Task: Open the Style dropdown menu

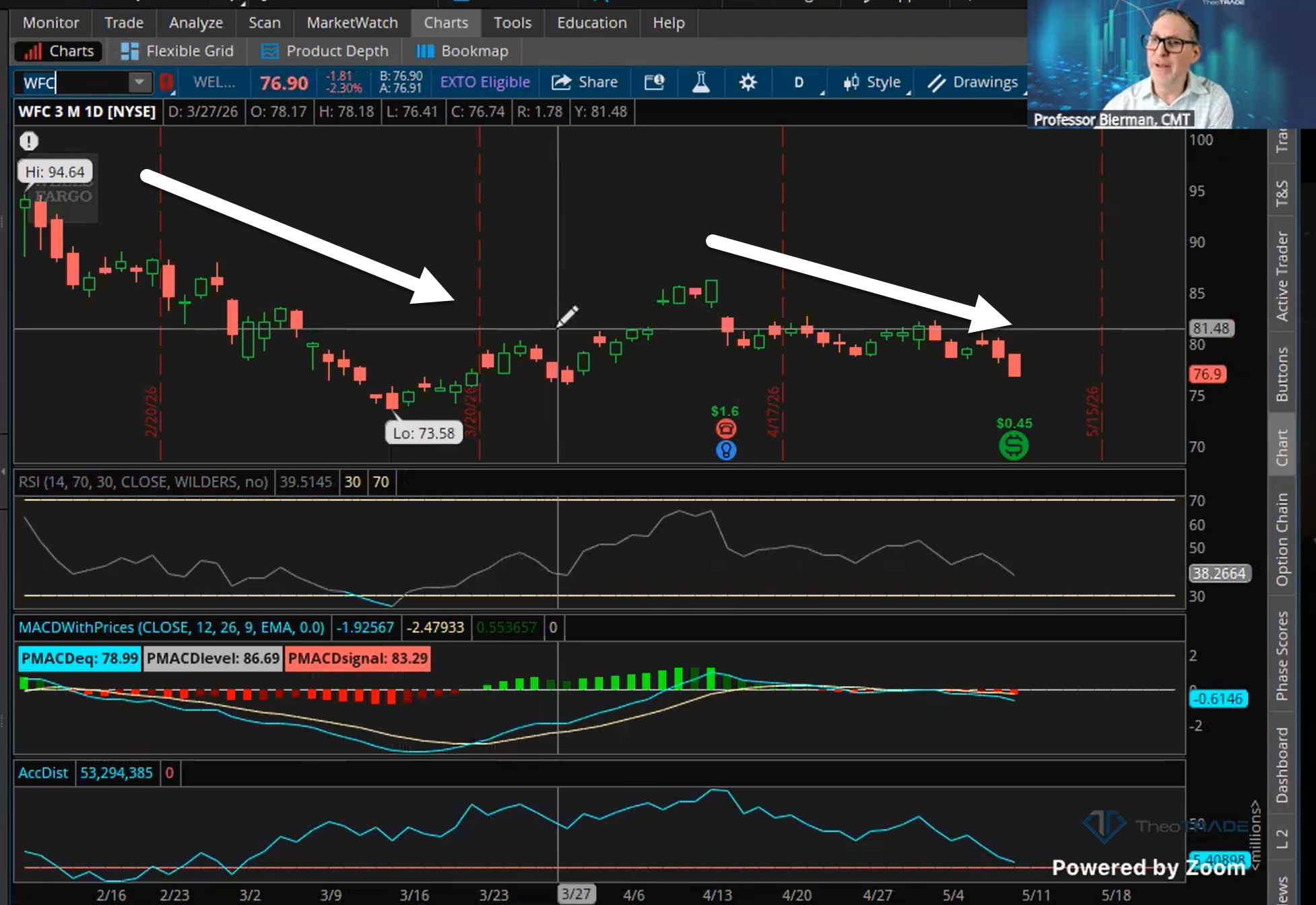Action: (872, 82)
